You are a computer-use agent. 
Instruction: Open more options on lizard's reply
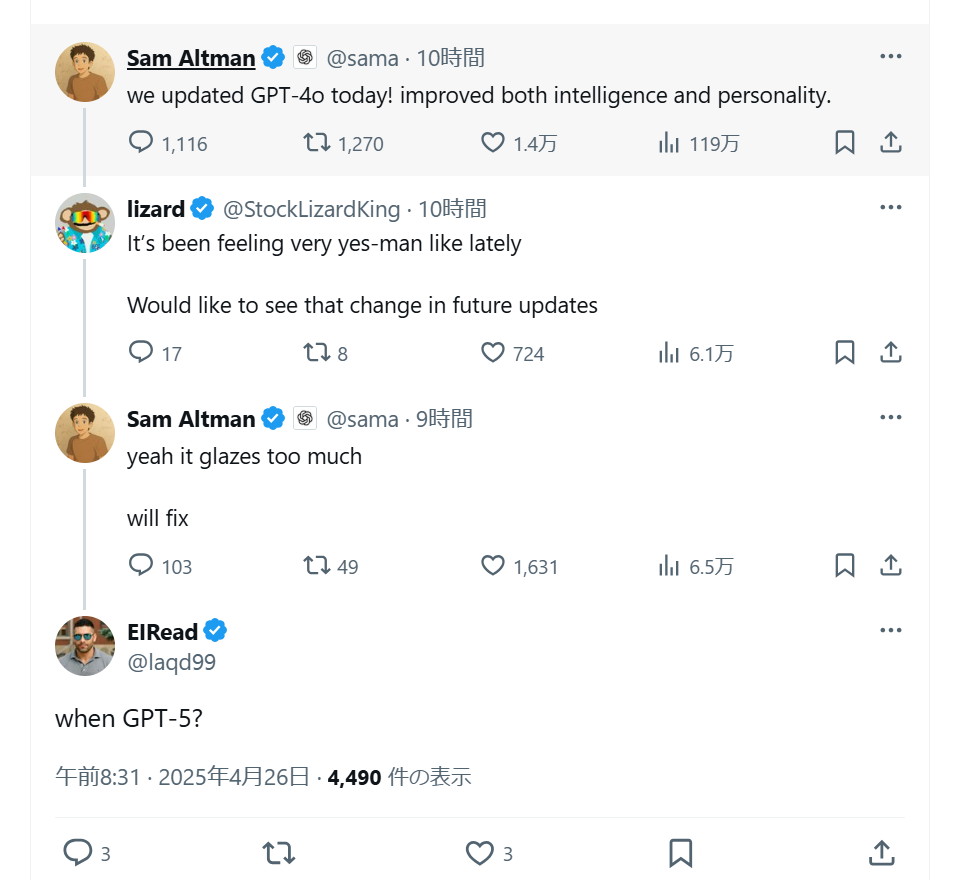point(891,207)
